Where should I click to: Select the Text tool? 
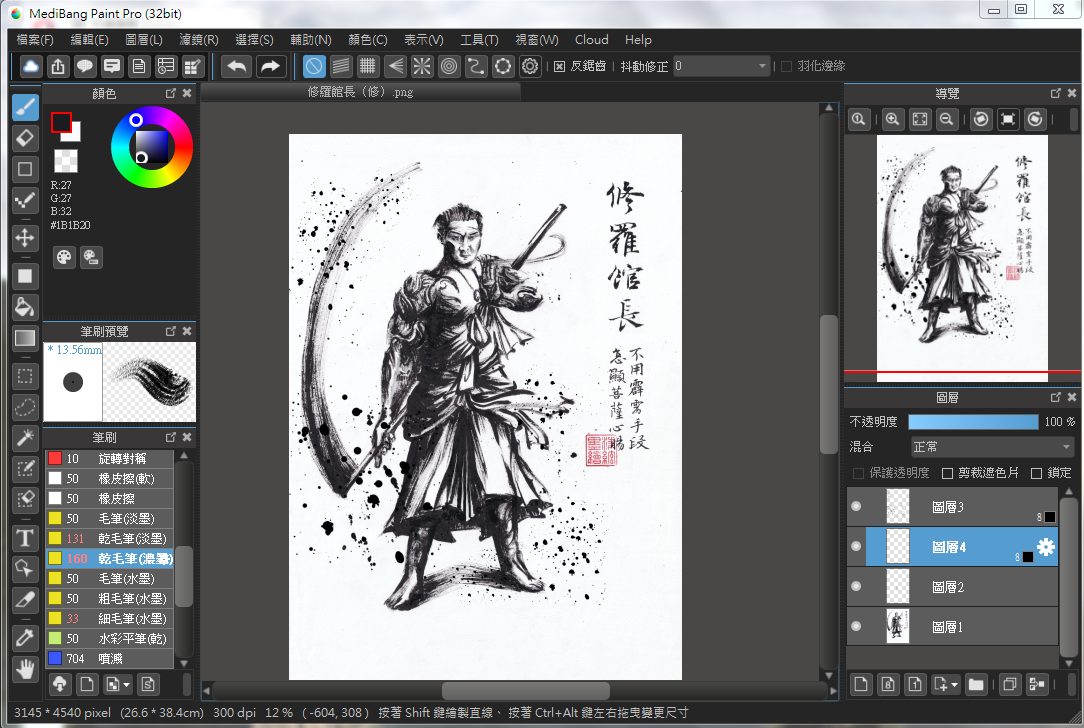(x=25, y=537)
